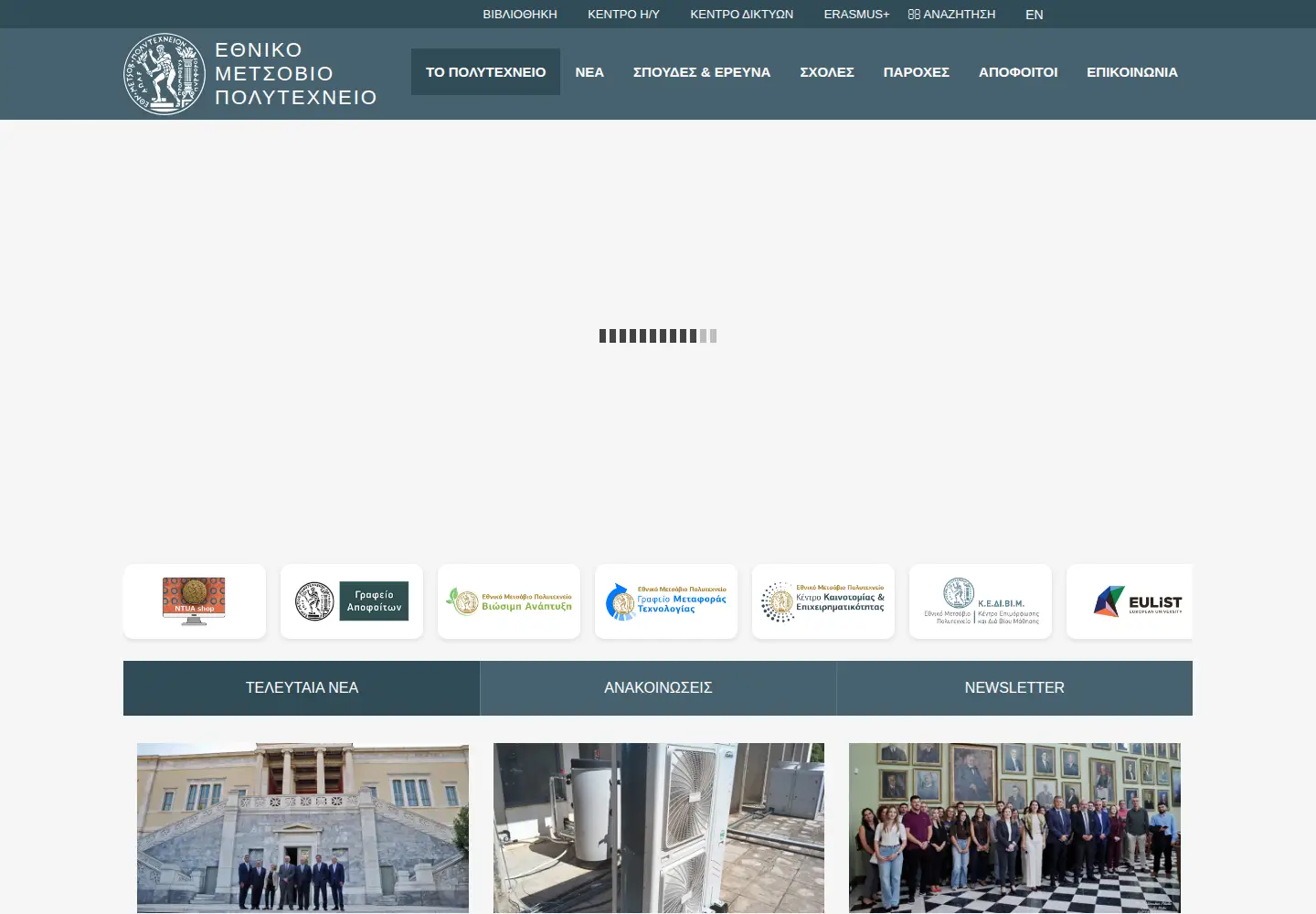Open the ΑΠΟΦΟΙΤΟΙ menu

tap(1018, 72)
